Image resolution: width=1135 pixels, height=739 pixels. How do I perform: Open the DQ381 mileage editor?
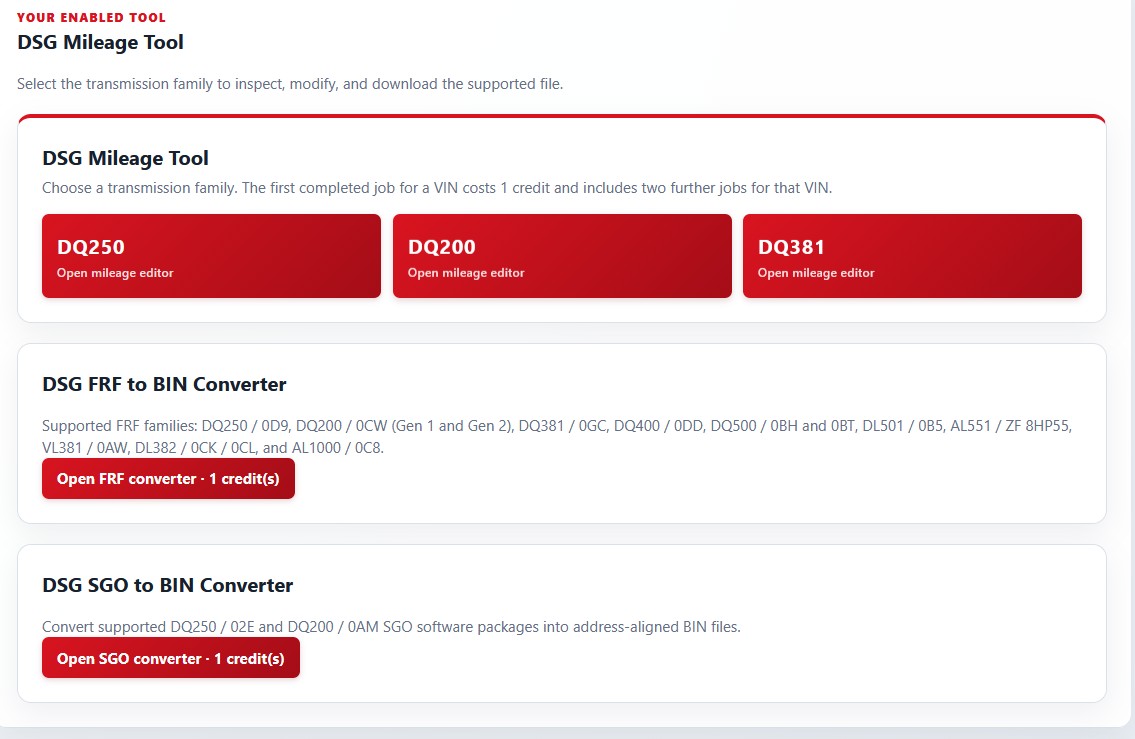(912, 256)
